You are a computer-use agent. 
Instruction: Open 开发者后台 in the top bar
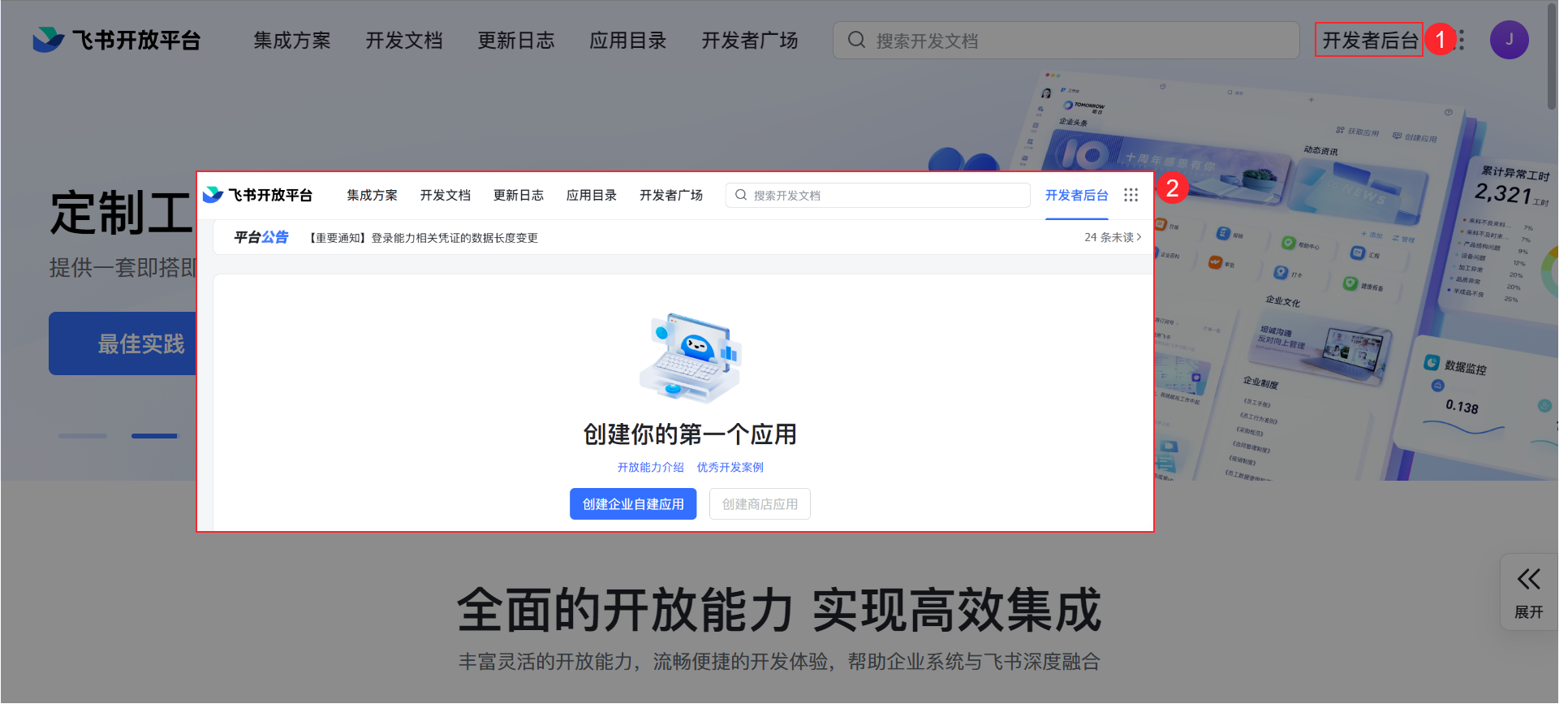1370,40
